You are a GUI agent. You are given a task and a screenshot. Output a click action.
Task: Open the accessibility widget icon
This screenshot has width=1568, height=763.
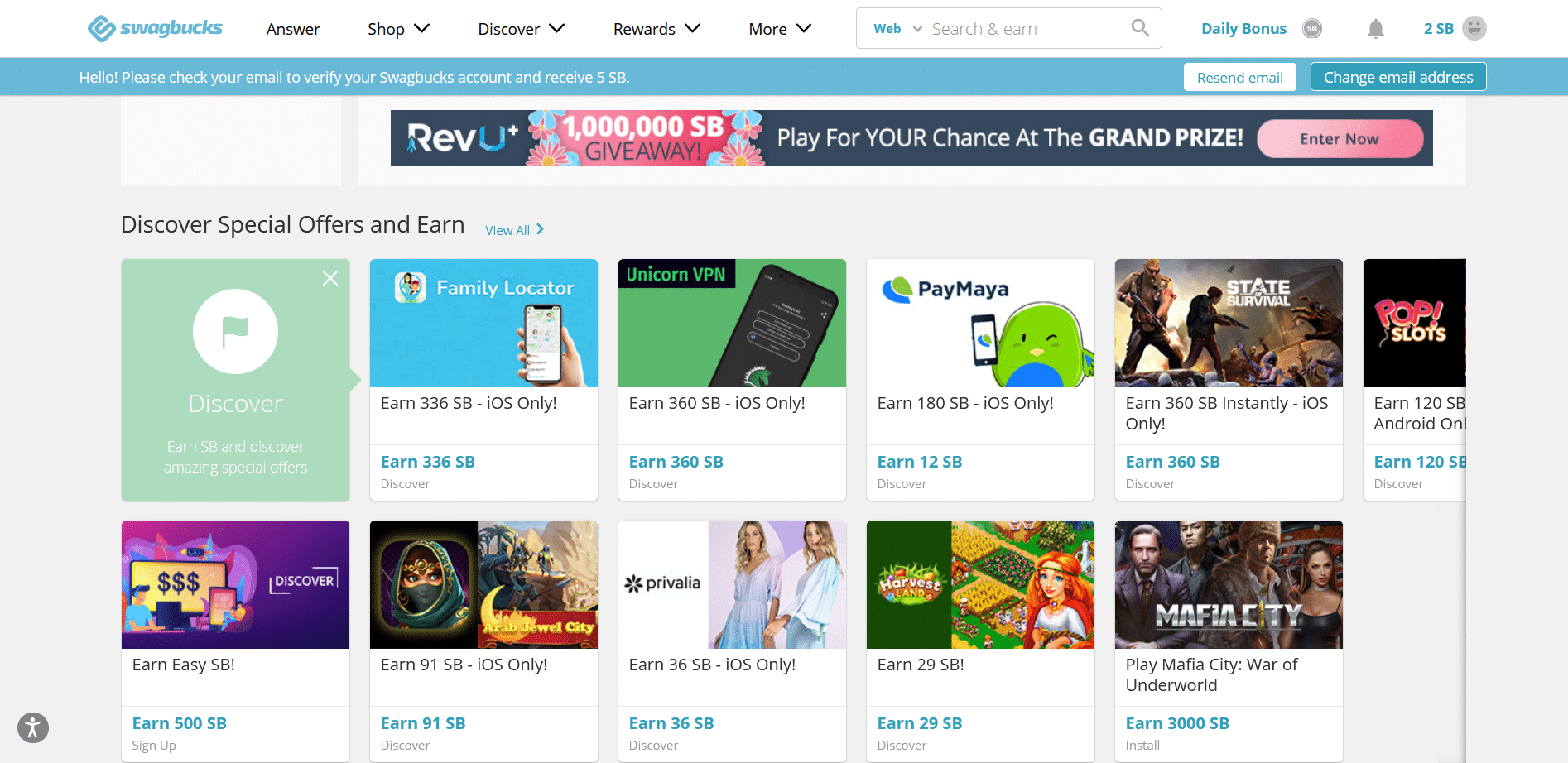coord(33,728)
